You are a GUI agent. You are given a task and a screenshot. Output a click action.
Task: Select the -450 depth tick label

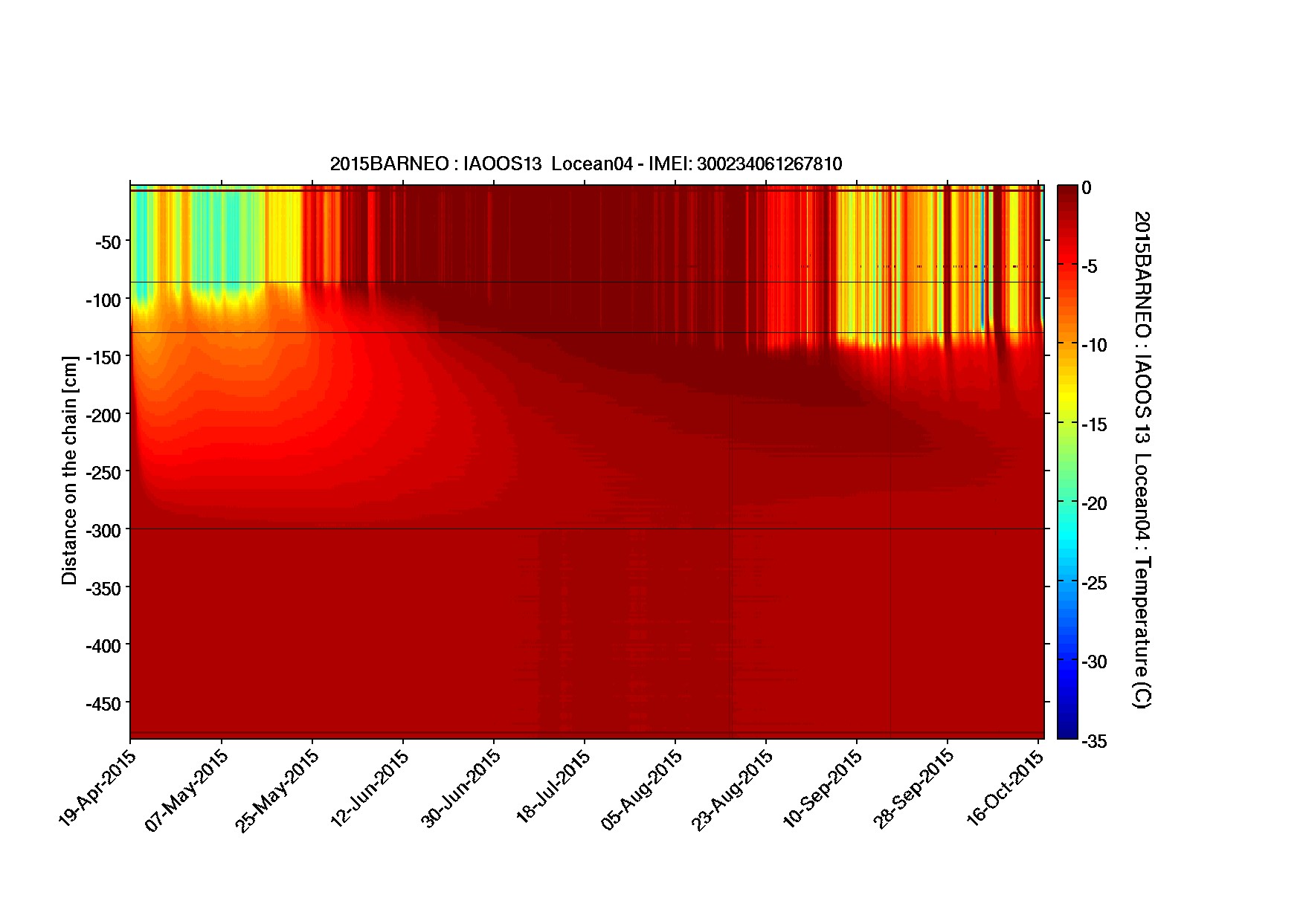tap(103, 703)
